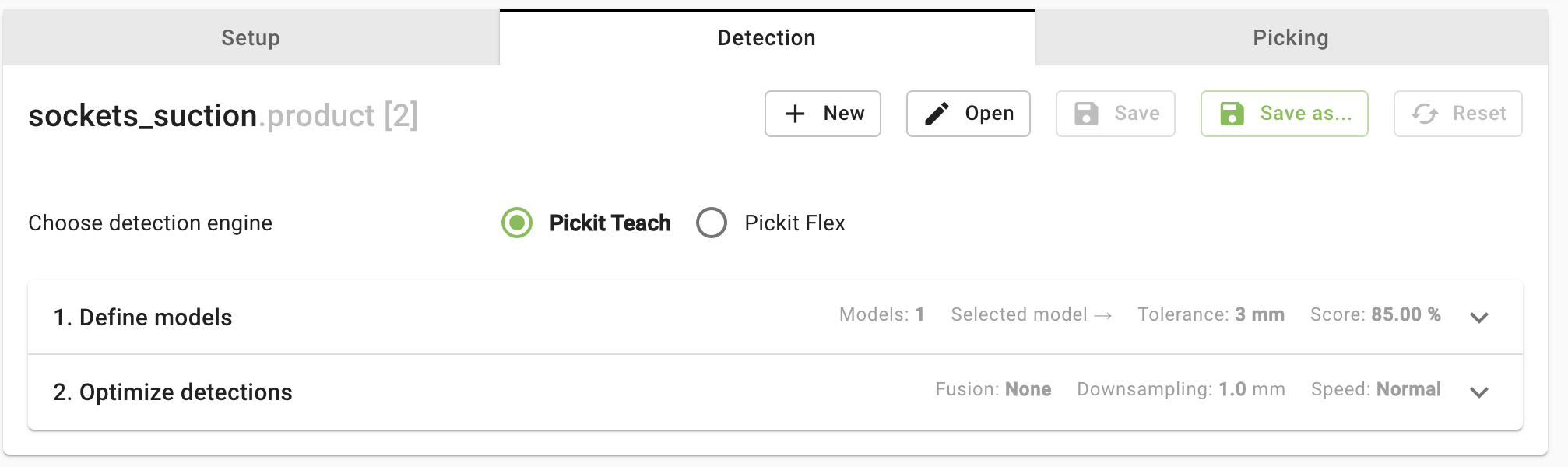Expand Optimize detections with chevron
This screenshot has width=1568, height=467.
(1479, 392)
